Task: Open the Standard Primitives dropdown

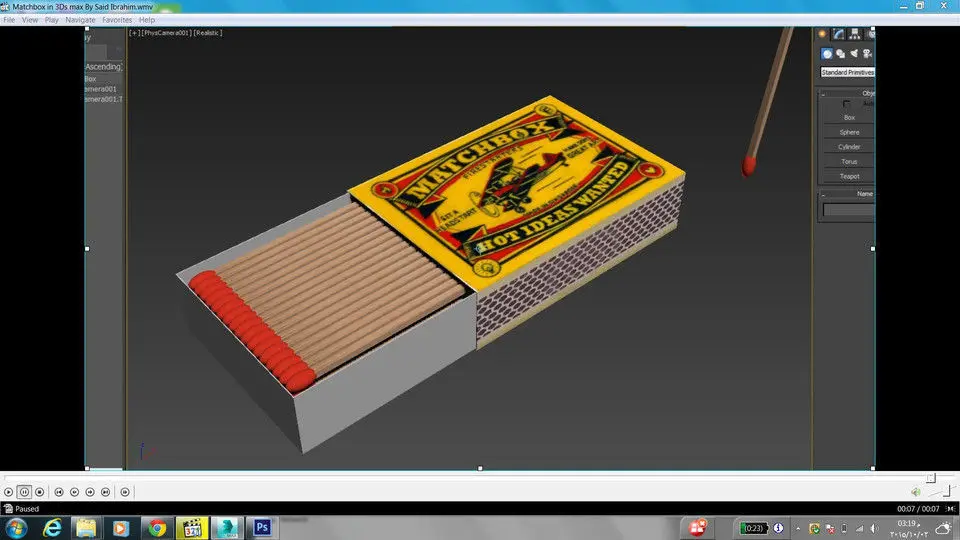Action: 847,72
